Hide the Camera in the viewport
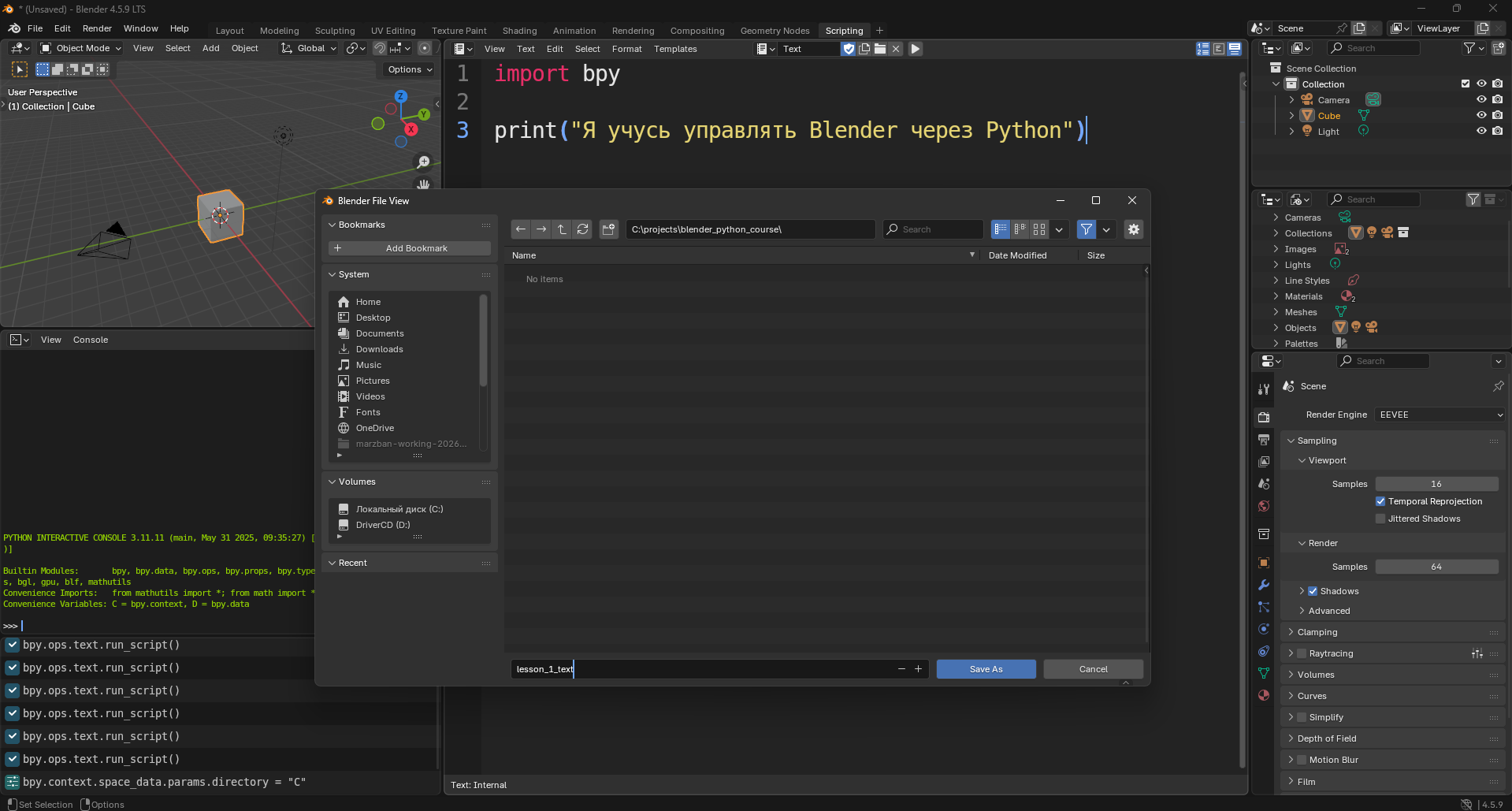 [1481, 99]
